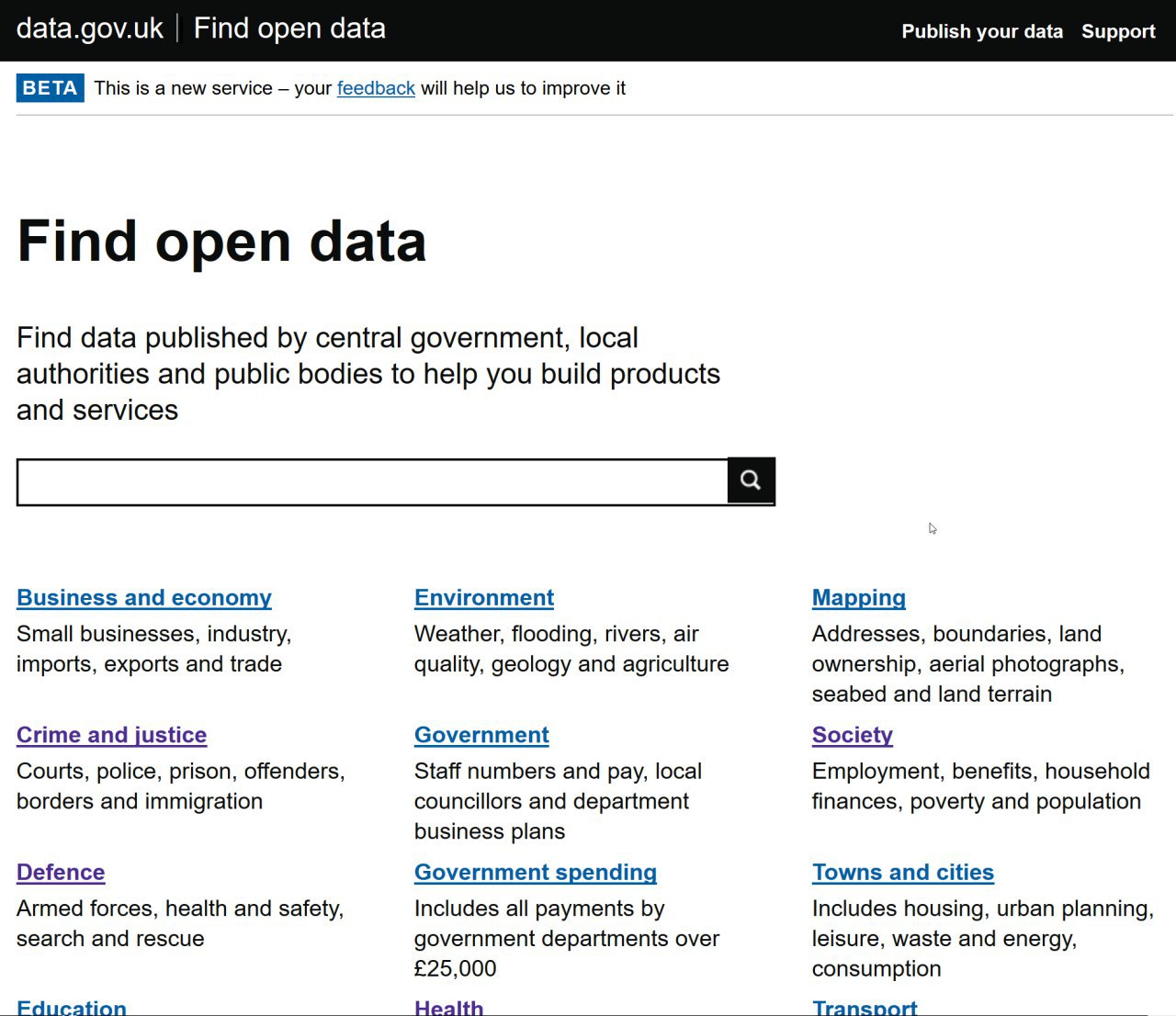The width and height of the screenshot is (1176, 1016).
Task: Click text 'Courts, police, prison, offenders'
Action: [181, 785]
